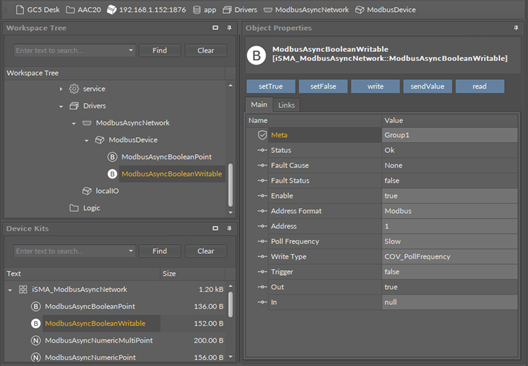
Task: Switch to the Links tab
Action: click(286, 105)
